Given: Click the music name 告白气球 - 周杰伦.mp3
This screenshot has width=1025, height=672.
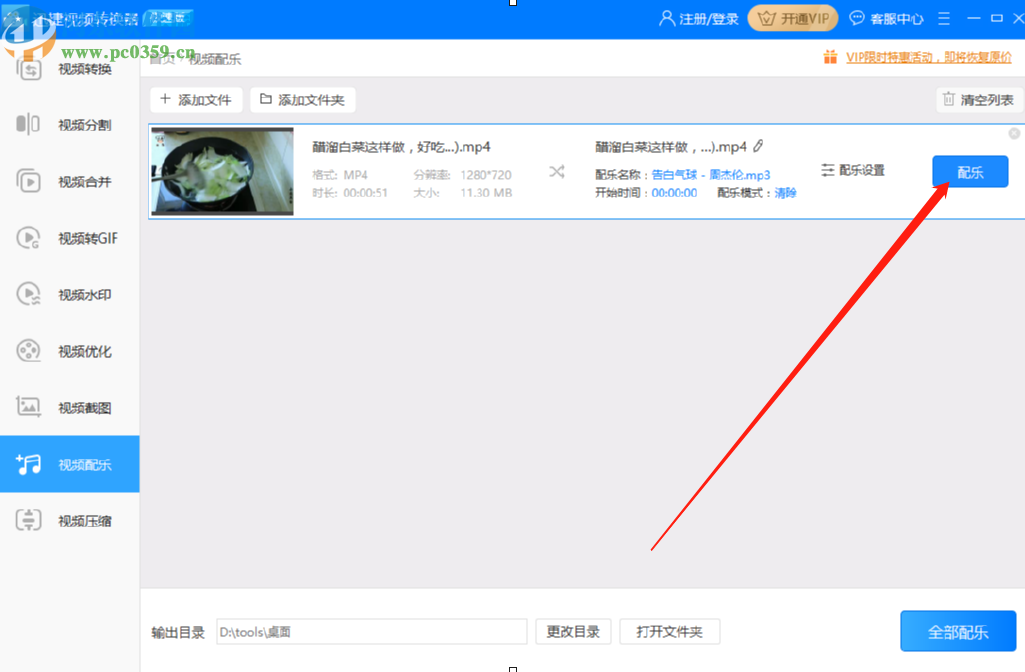Looking at the screenshot, I should coord(711,175).
